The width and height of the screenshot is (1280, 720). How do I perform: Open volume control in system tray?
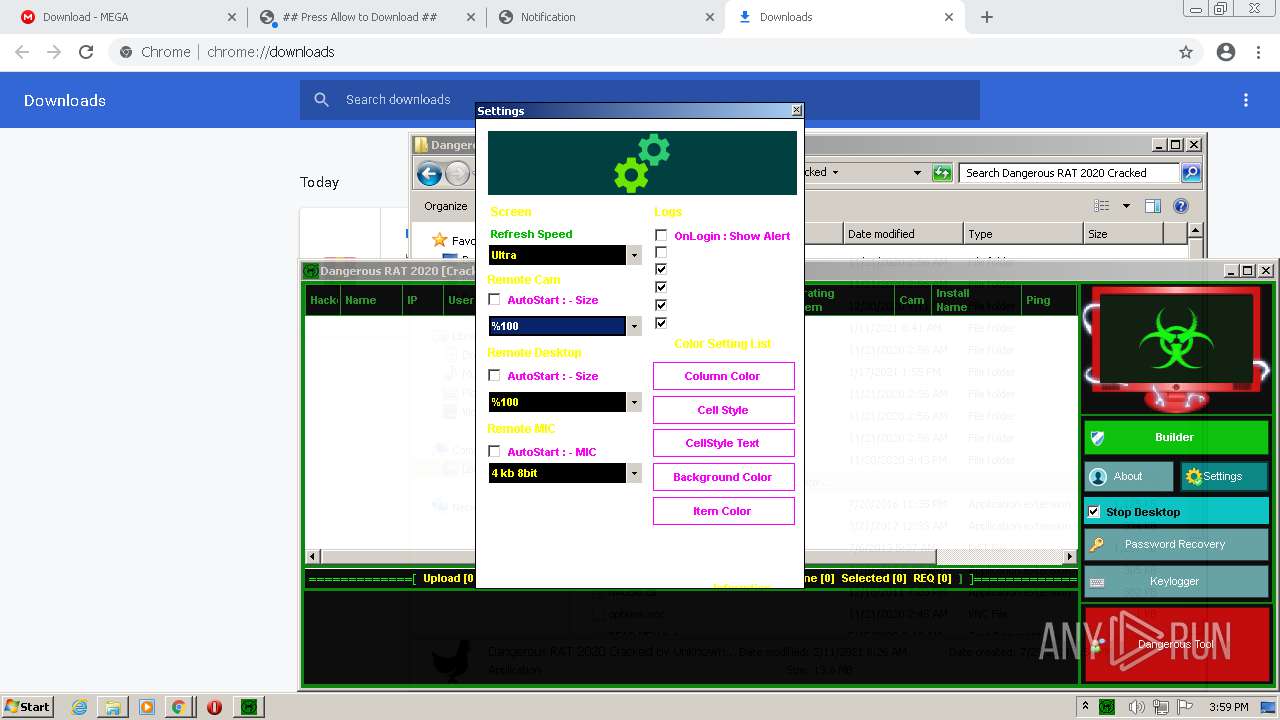point(1136,707)
